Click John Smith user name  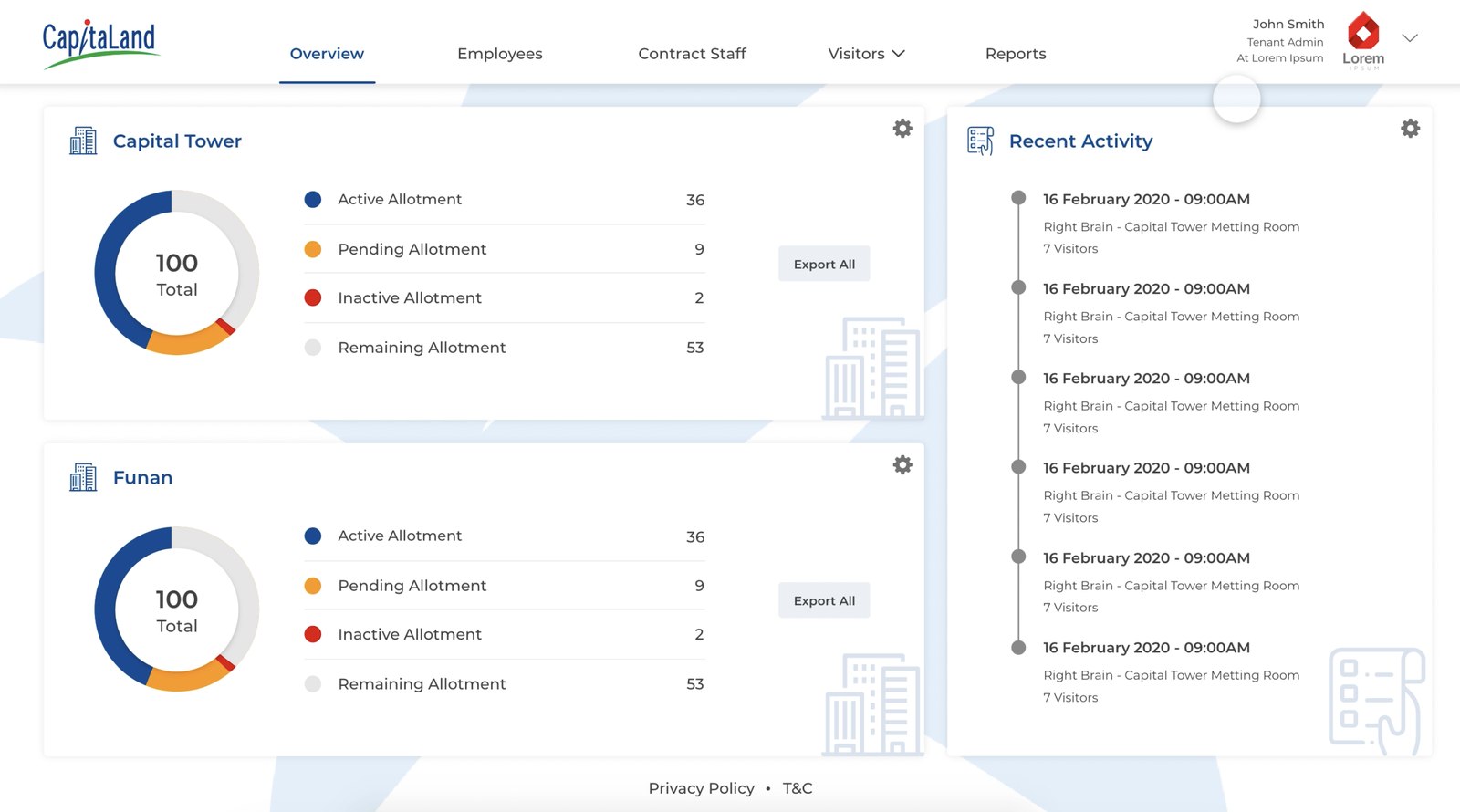tap(1288, 25)
